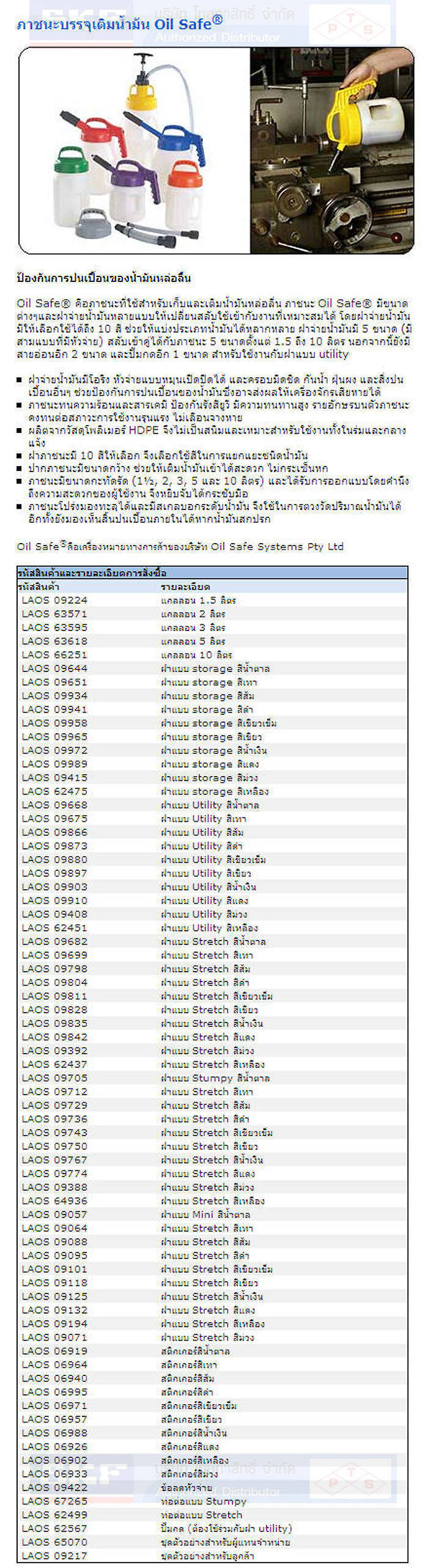The width and height of the screenshot is (428, 1568).
Task: Select product code LAOS 09866
Action: 54,832
